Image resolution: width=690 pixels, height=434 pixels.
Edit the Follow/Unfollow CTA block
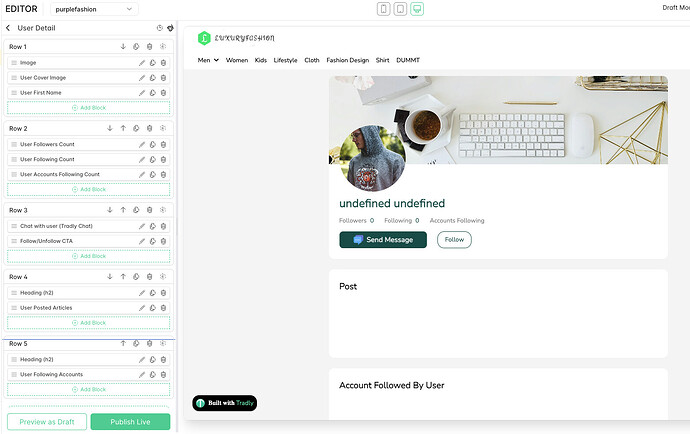(142, 241)
